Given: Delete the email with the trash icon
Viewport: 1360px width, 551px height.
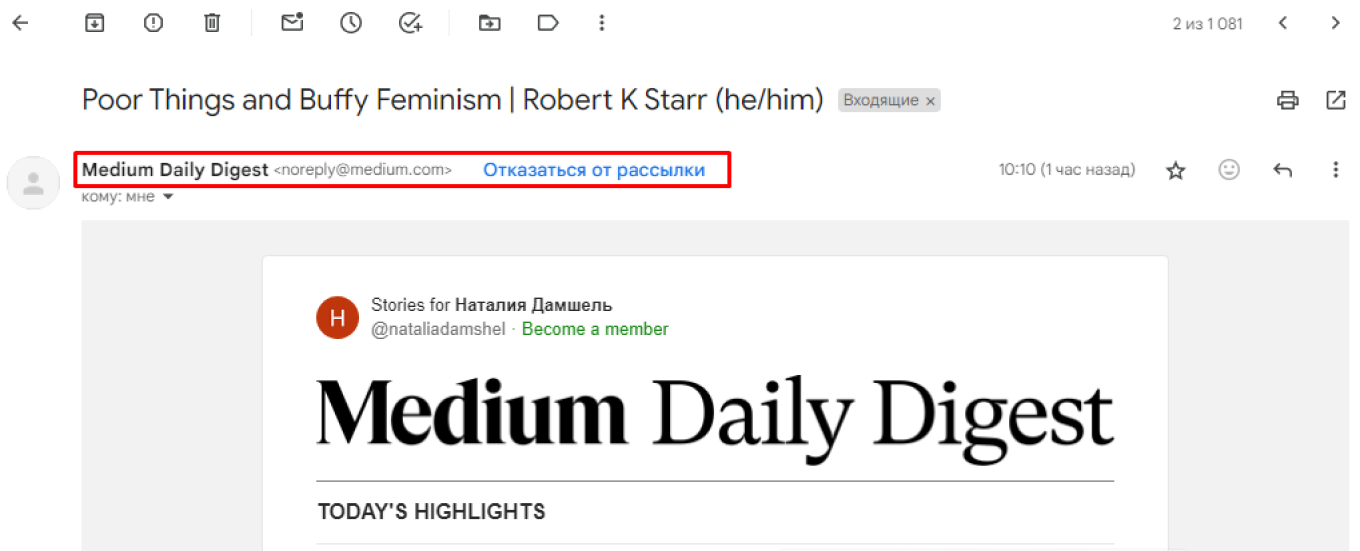Looking at the screenshot, I should (x=212, y=22).
